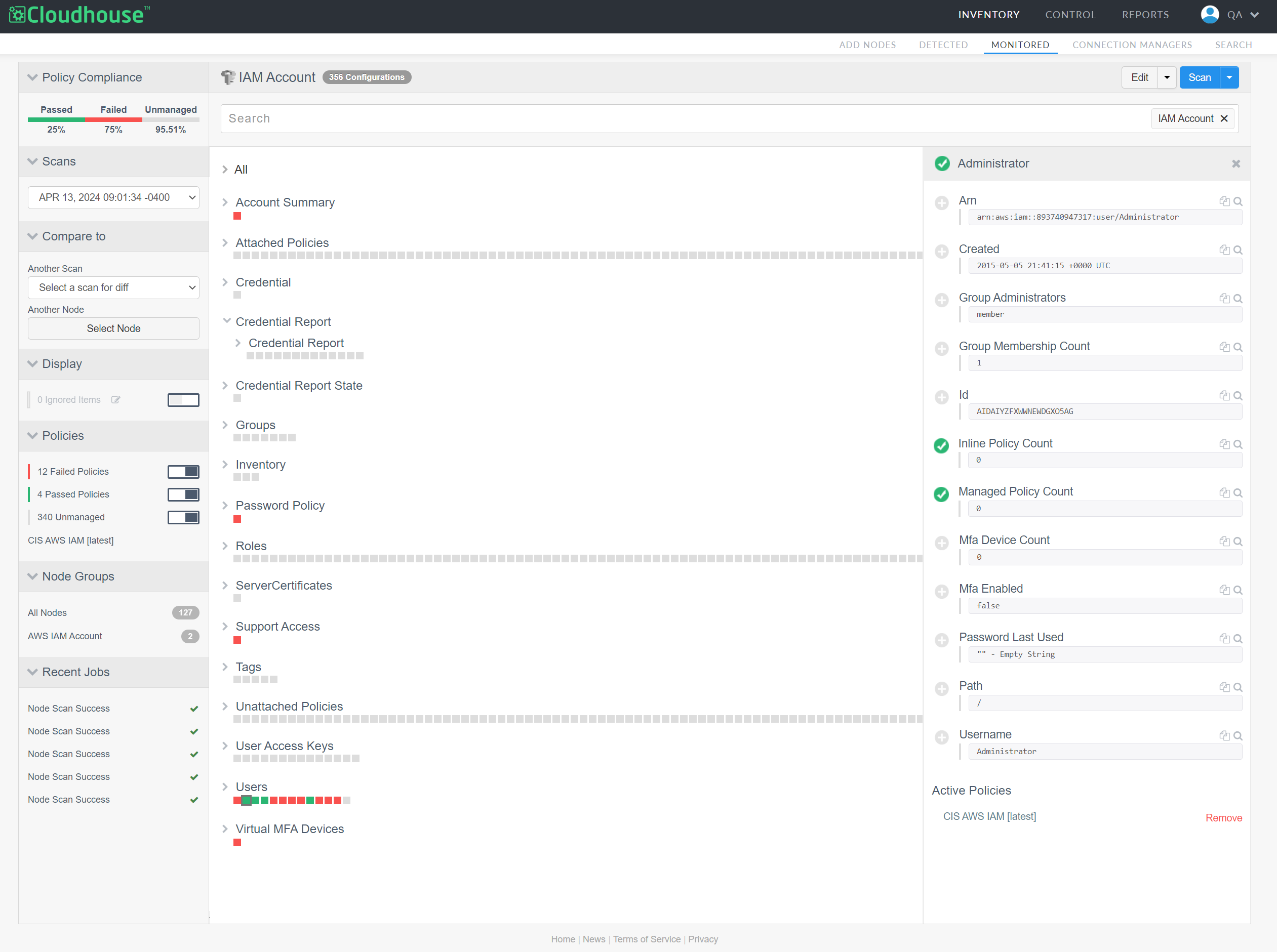
Task: Toggle the 340 Unmanaged switch
Action: [183, 517]
